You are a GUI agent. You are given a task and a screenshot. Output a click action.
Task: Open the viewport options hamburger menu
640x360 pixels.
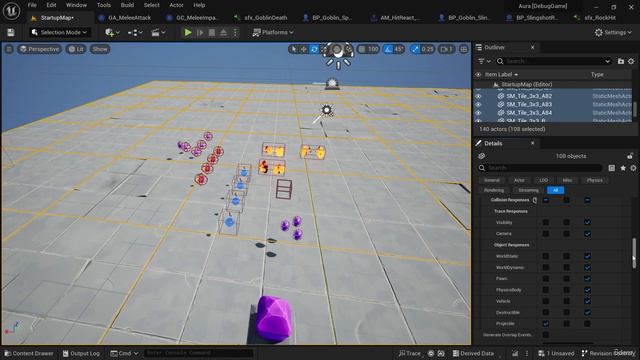[x=9, y=49]
